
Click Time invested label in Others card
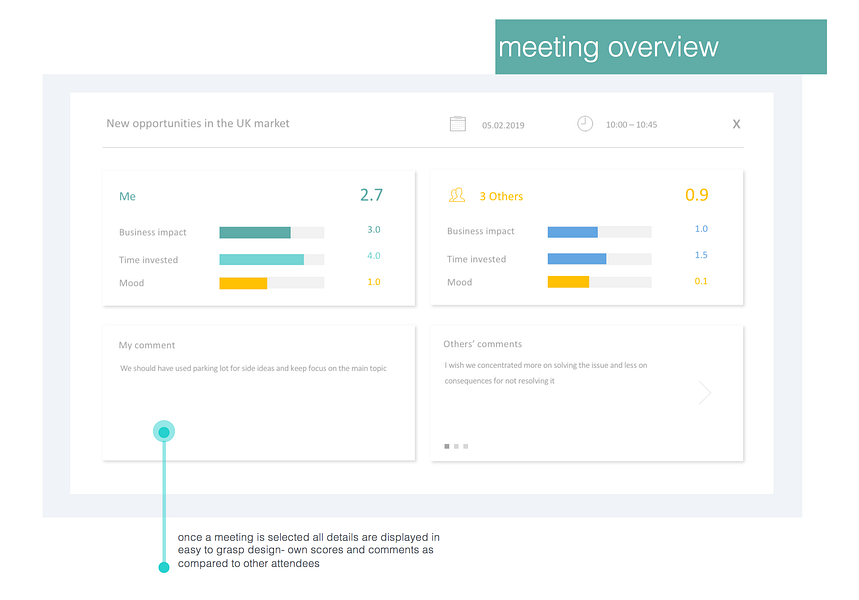point(476,259)
